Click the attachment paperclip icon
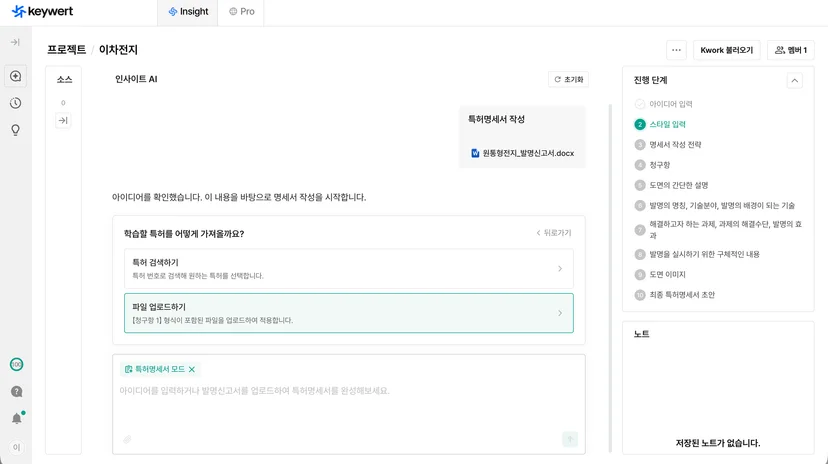 coord(127,439)
